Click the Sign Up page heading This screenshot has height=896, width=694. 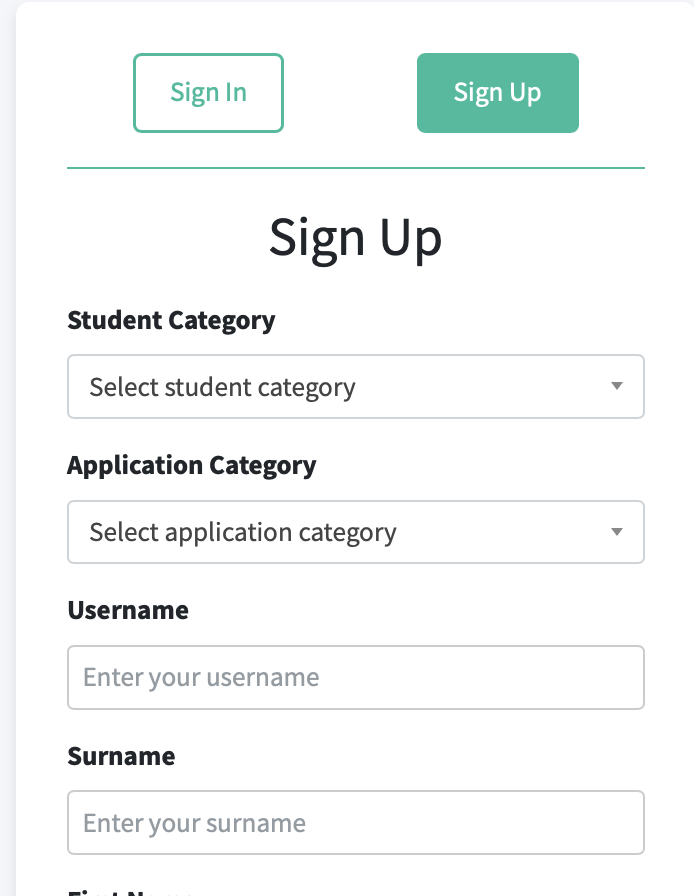coord(356,237)
